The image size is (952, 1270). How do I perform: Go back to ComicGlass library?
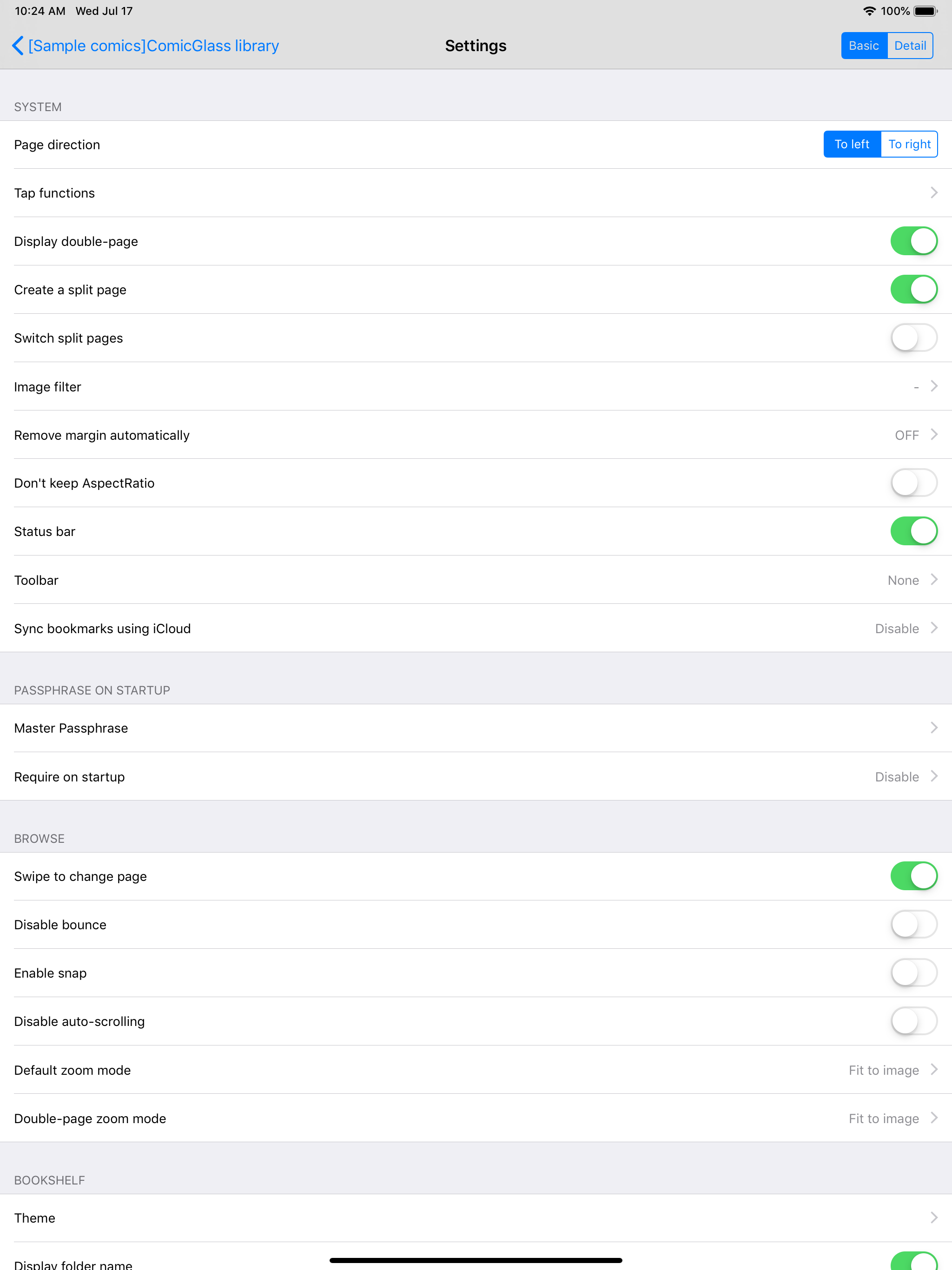click(153, 46)
